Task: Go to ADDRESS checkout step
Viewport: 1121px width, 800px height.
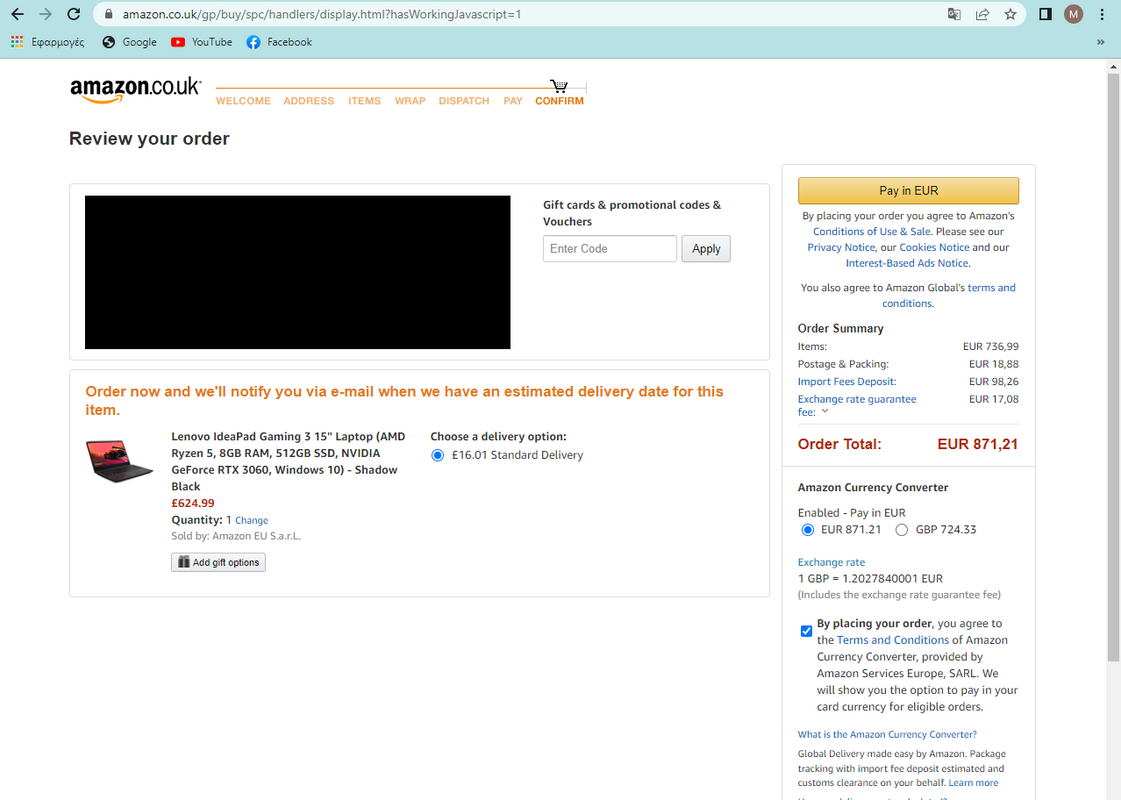Action: [309, 101]
